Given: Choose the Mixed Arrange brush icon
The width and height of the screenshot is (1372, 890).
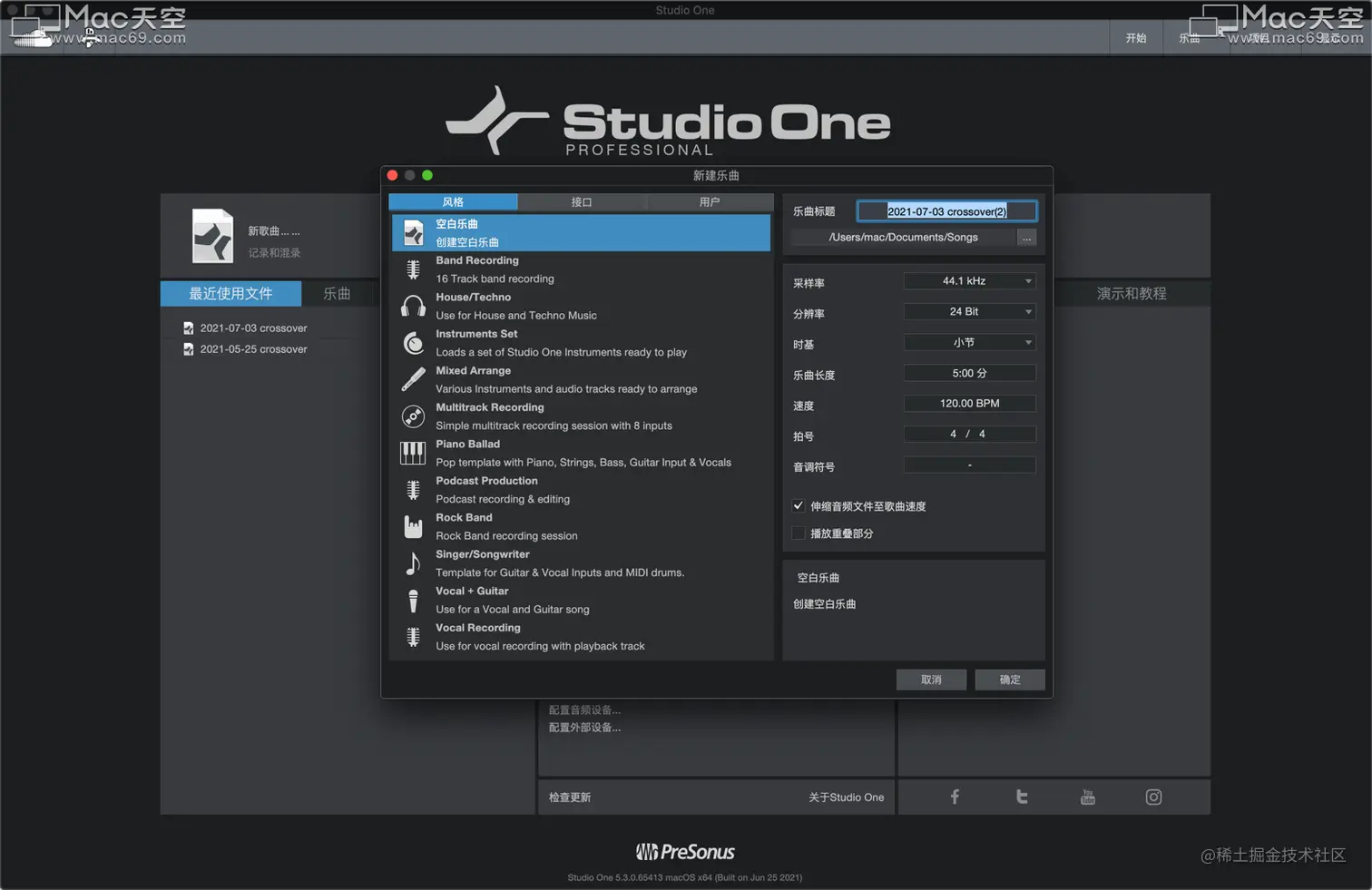Looking at the screenshot, I should click(413, 379).
